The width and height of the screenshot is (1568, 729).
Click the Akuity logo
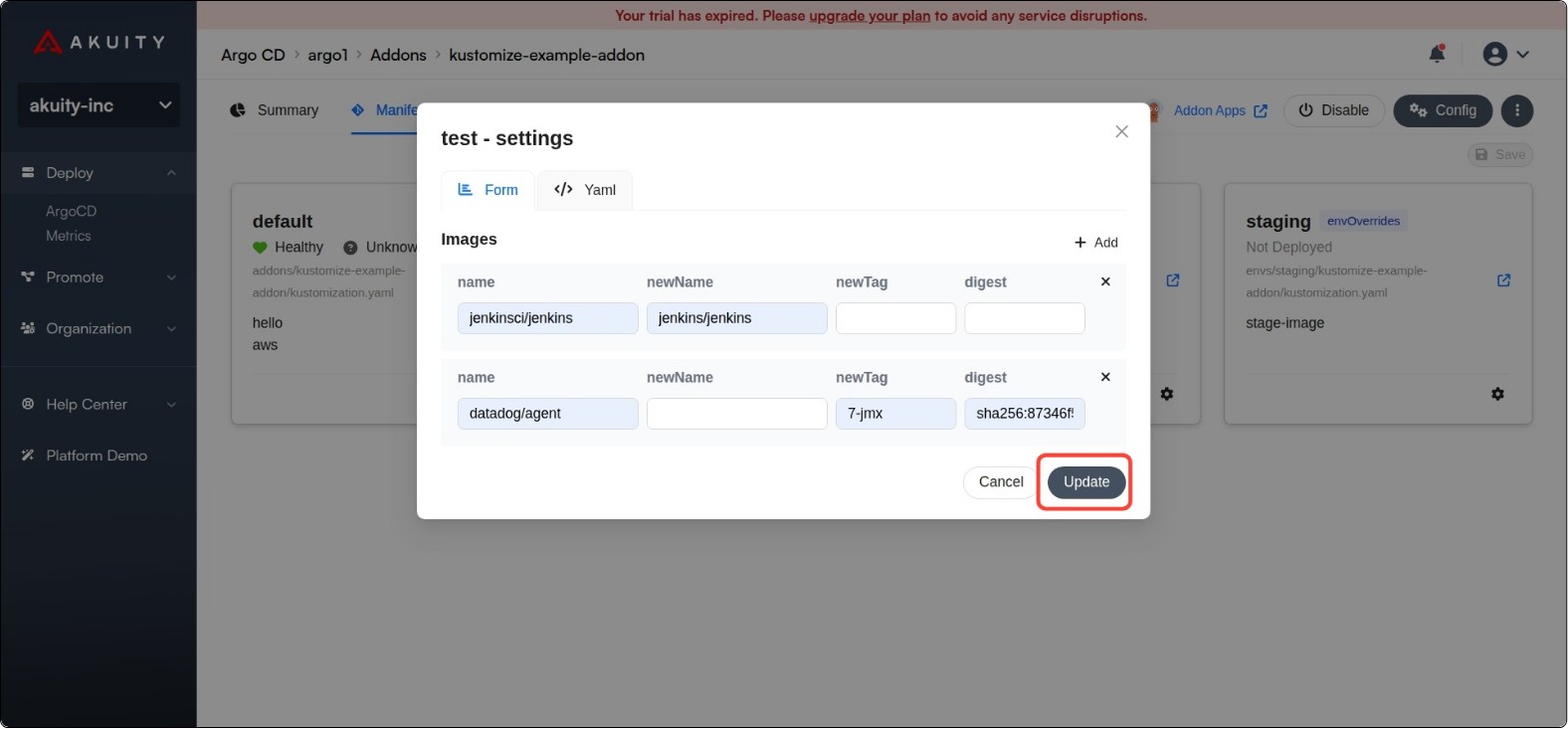(x=98, y=42)
